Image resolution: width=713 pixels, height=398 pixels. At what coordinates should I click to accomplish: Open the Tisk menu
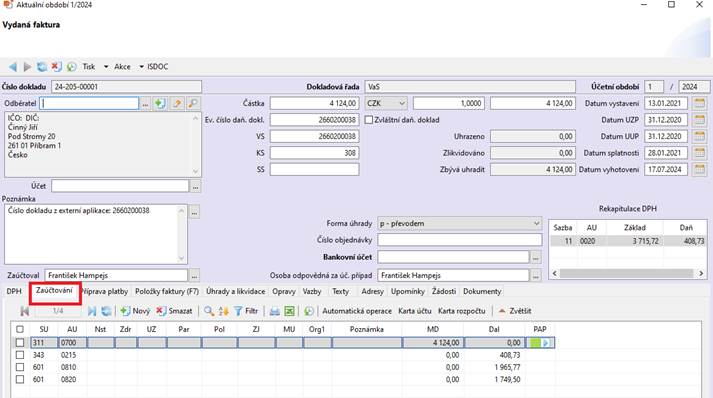tap(89, 67)
